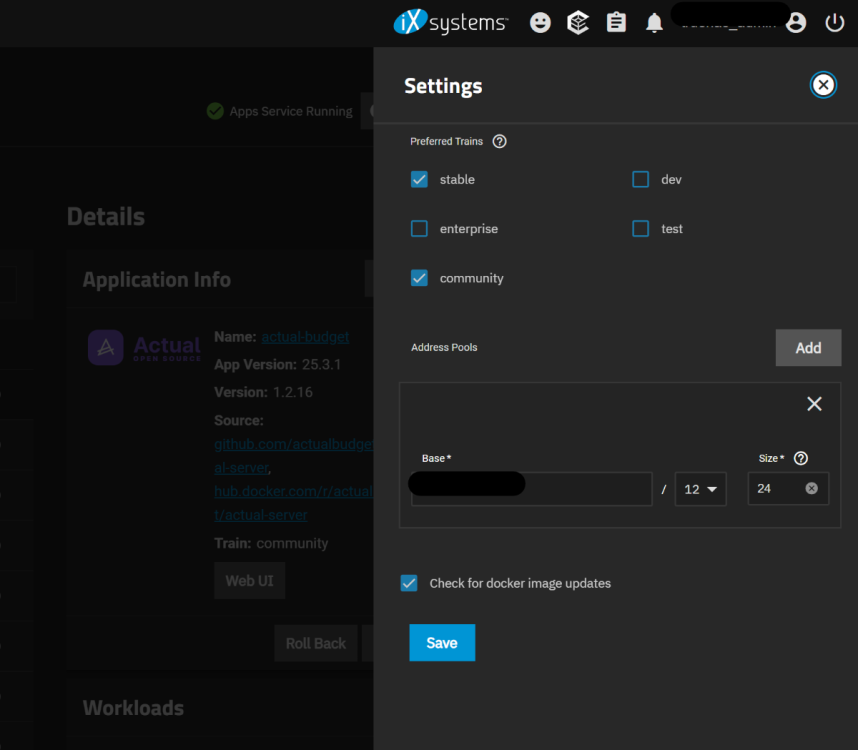Open the user account icon

796,23
